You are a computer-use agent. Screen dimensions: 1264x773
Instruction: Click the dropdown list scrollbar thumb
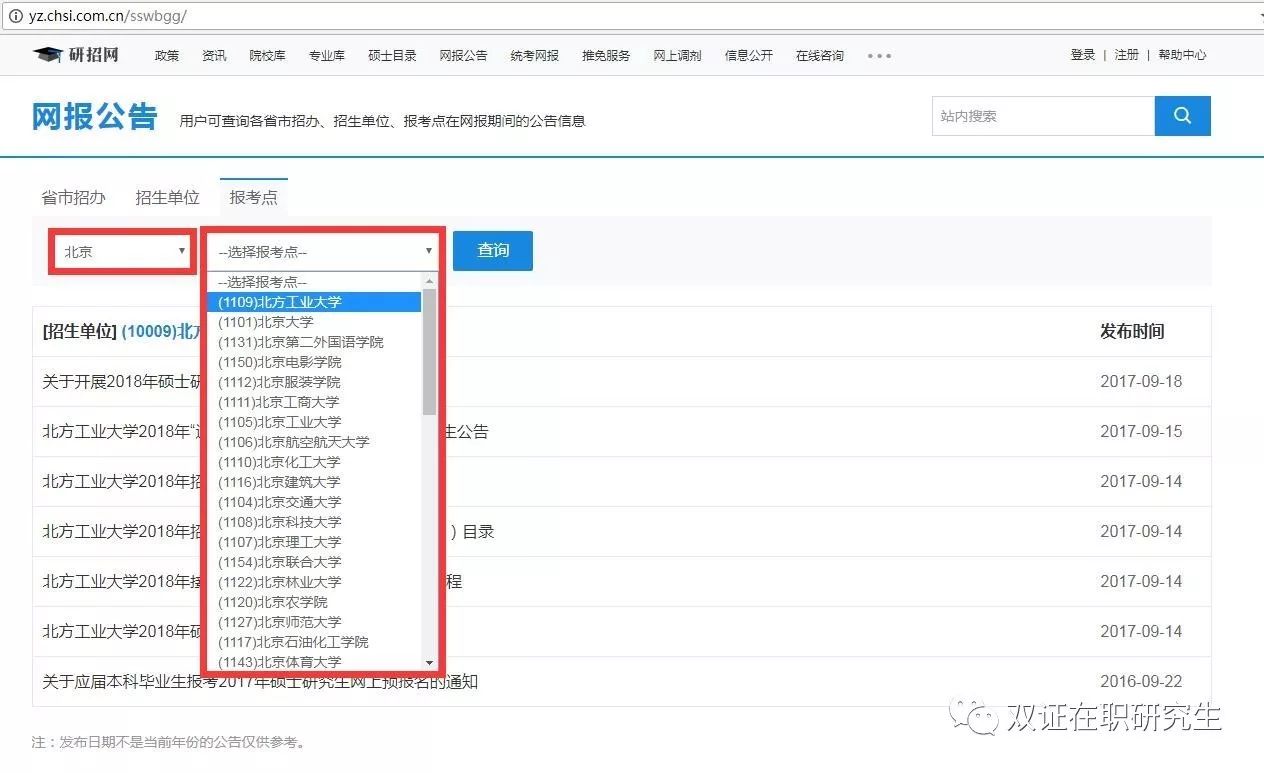(x=429, y=352)
